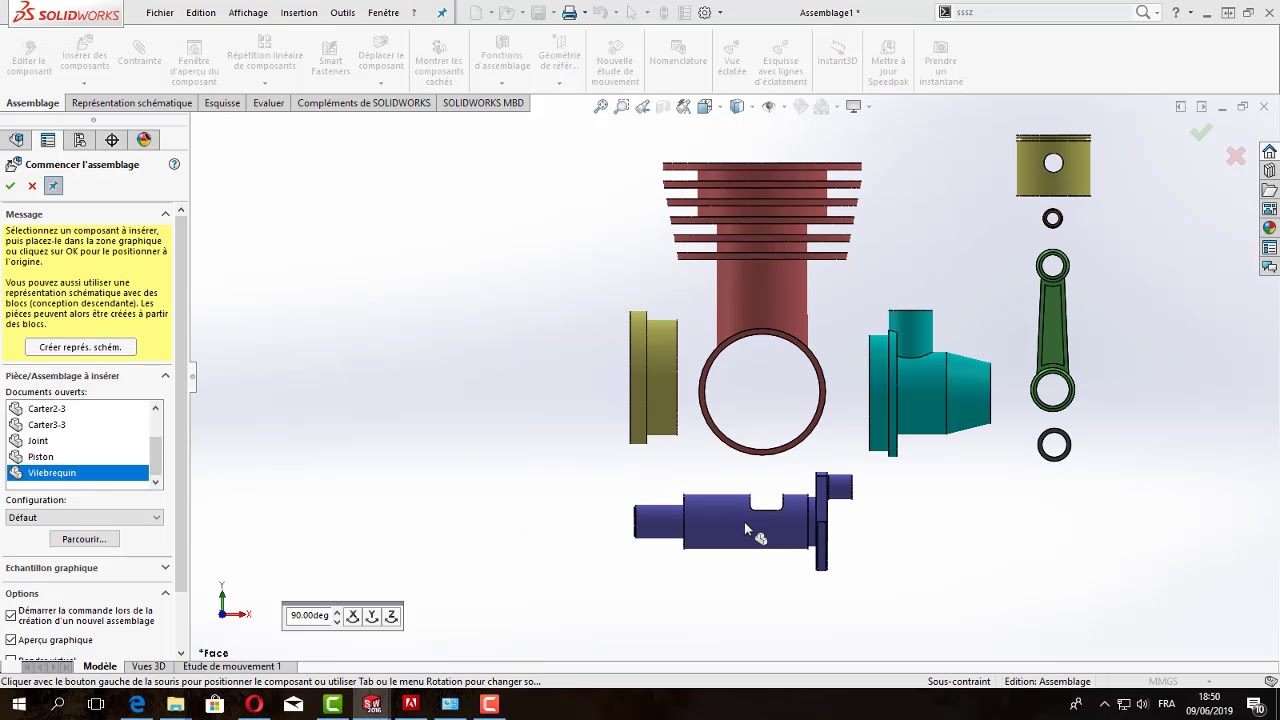1280x720 pixels.
Task: Toggle Aperçu graphique checkbox
Action: click(x=11, y=640)
